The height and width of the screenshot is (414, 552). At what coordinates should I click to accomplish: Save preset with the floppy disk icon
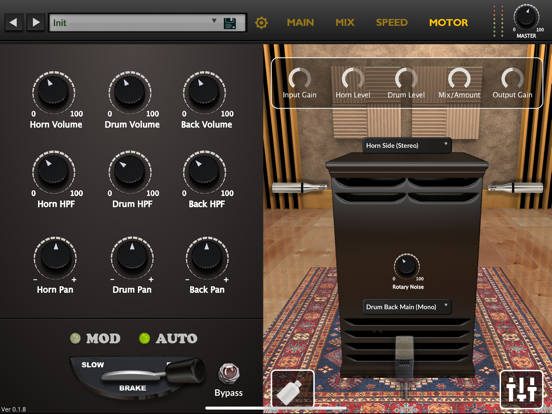point(230,23)
